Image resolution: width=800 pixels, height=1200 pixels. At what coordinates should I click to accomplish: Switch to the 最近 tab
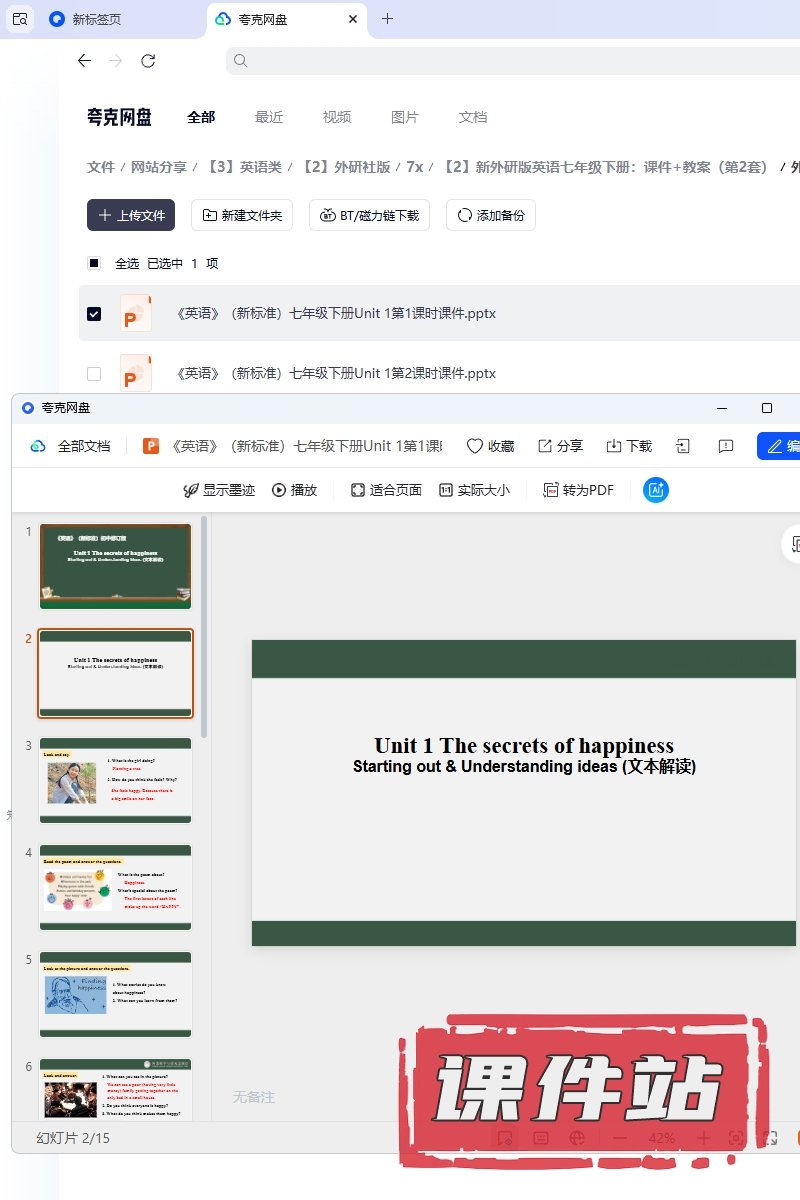pos(269,117)
